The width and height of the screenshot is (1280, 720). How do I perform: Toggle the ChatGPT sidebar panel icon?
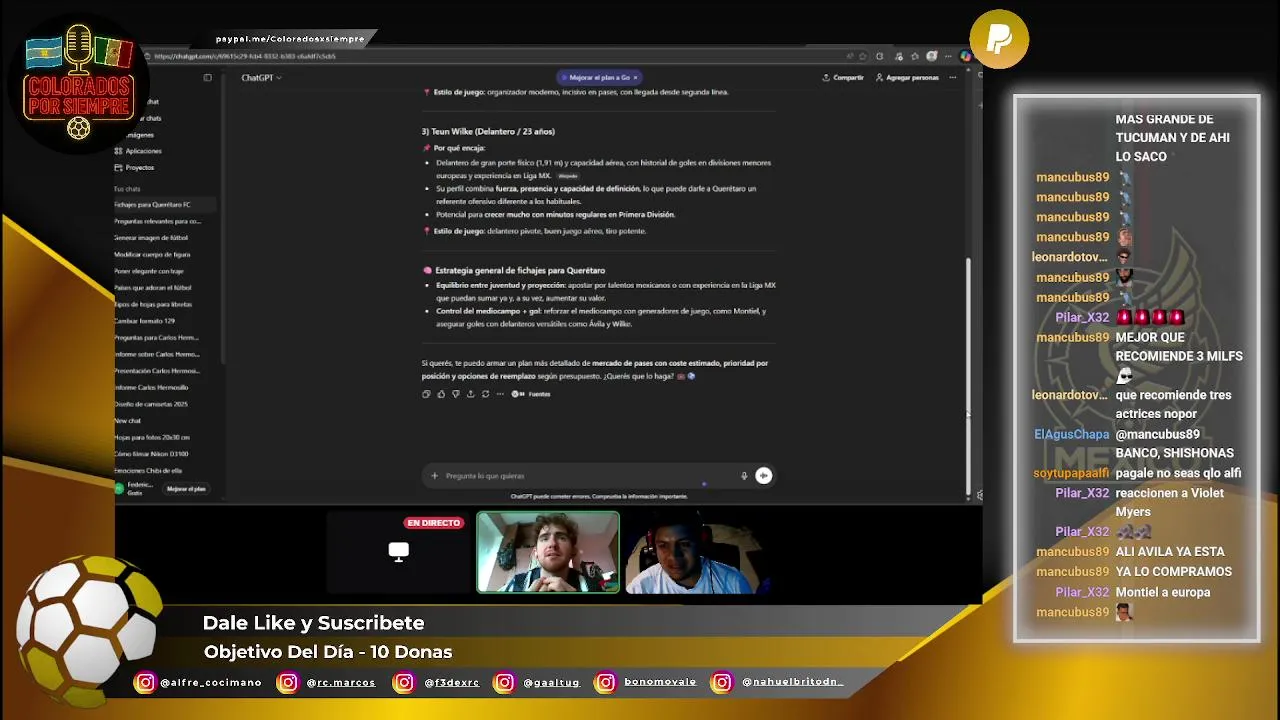207,77
